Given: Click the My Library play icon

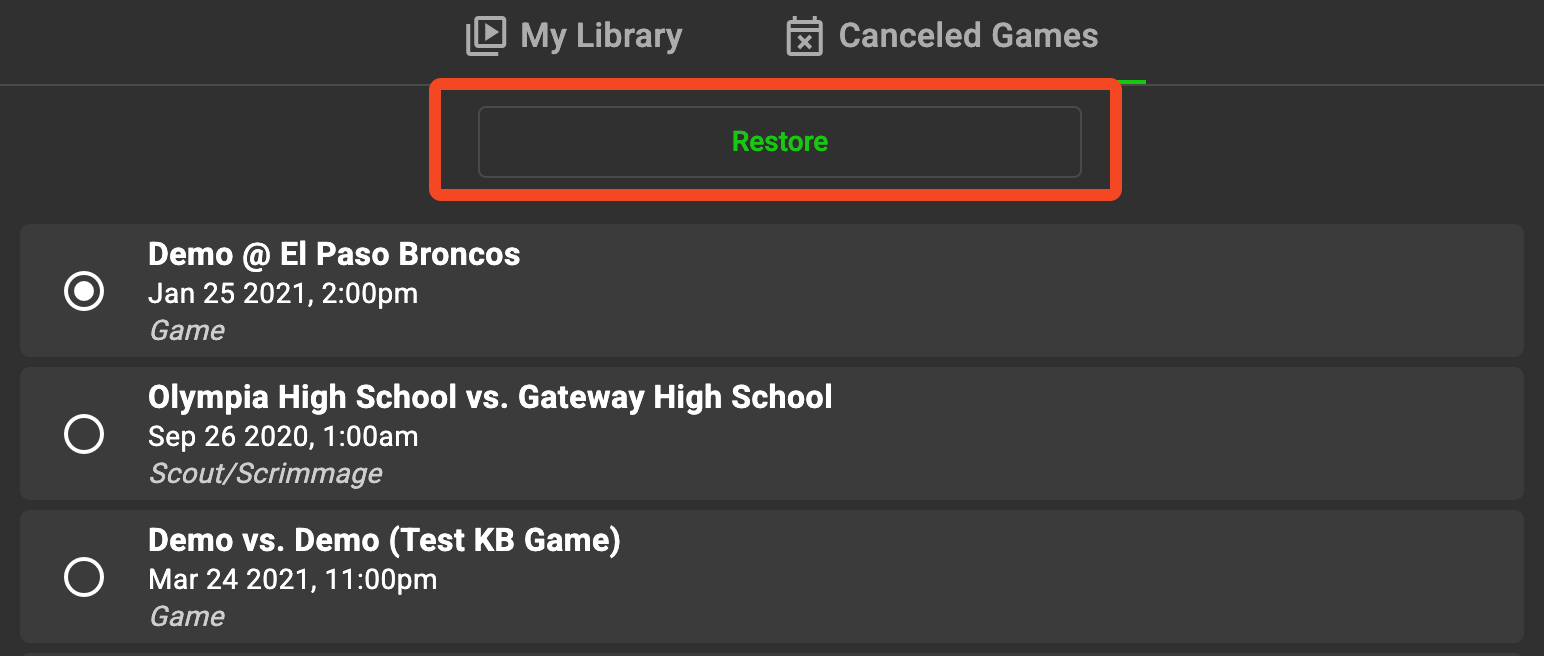Looking at the screenshot, I should pyautogui.click(x=486, y=36).
